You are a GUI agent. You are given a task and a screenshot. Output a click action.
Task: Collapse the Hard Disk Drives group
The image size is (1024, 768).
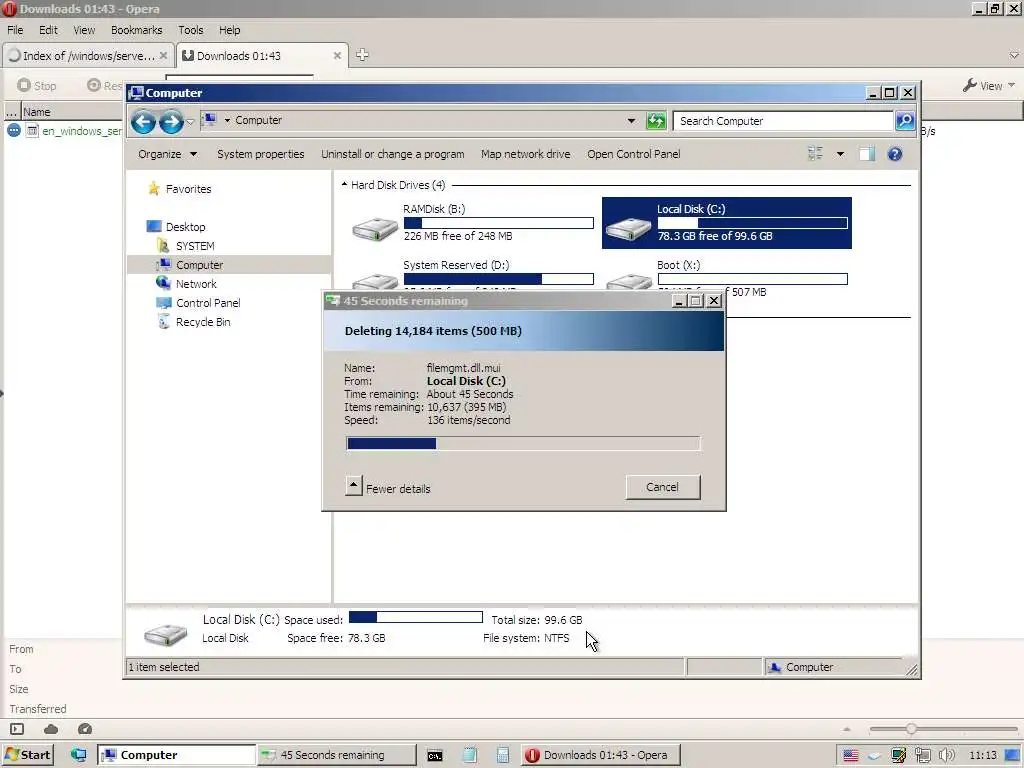[344, 185]
